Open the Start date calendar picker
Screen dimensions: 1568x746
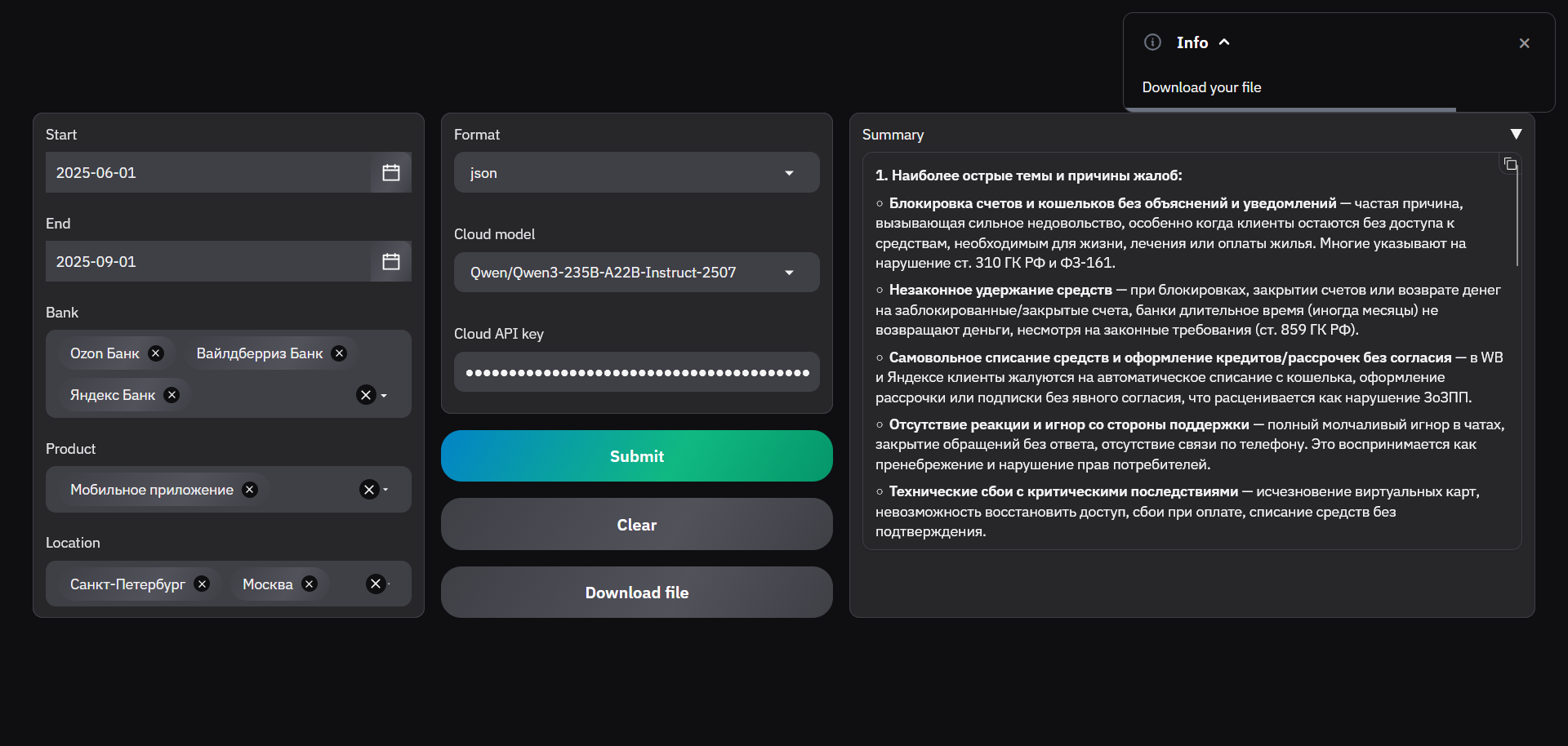coord(390,173)
